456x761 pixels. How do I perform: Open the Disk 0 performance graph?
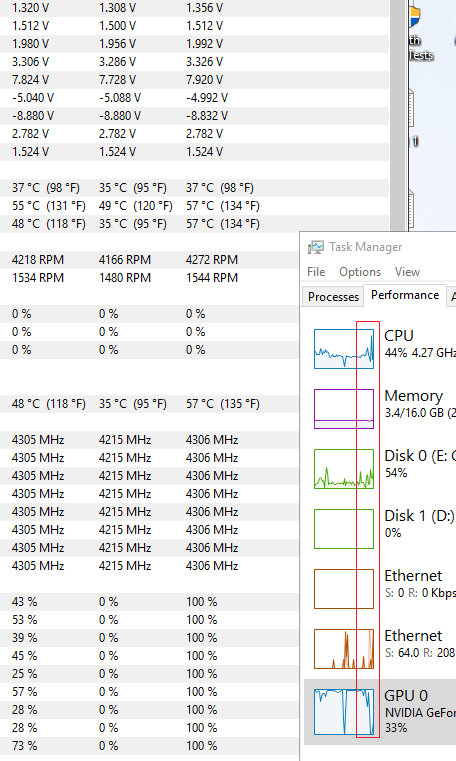point(344,469)
